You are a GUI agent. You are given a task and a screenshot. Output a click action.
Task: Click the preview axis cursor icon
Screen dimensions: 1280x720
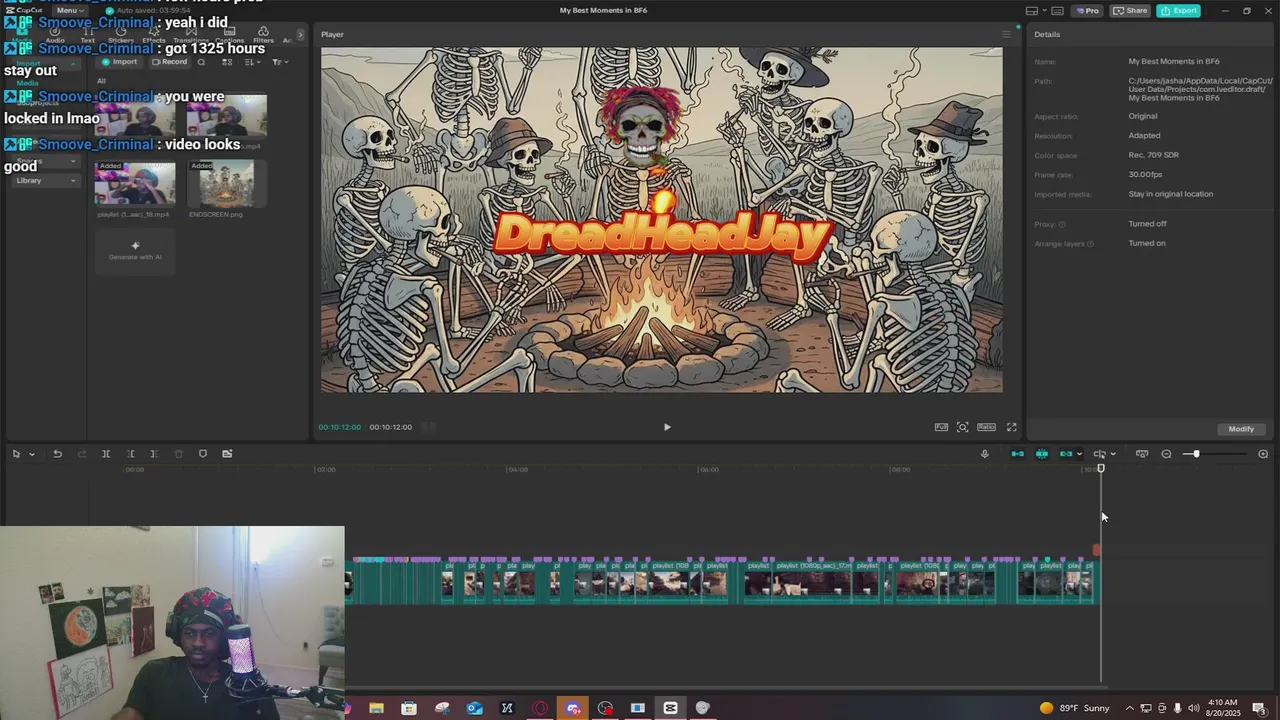click(1100, 454)
